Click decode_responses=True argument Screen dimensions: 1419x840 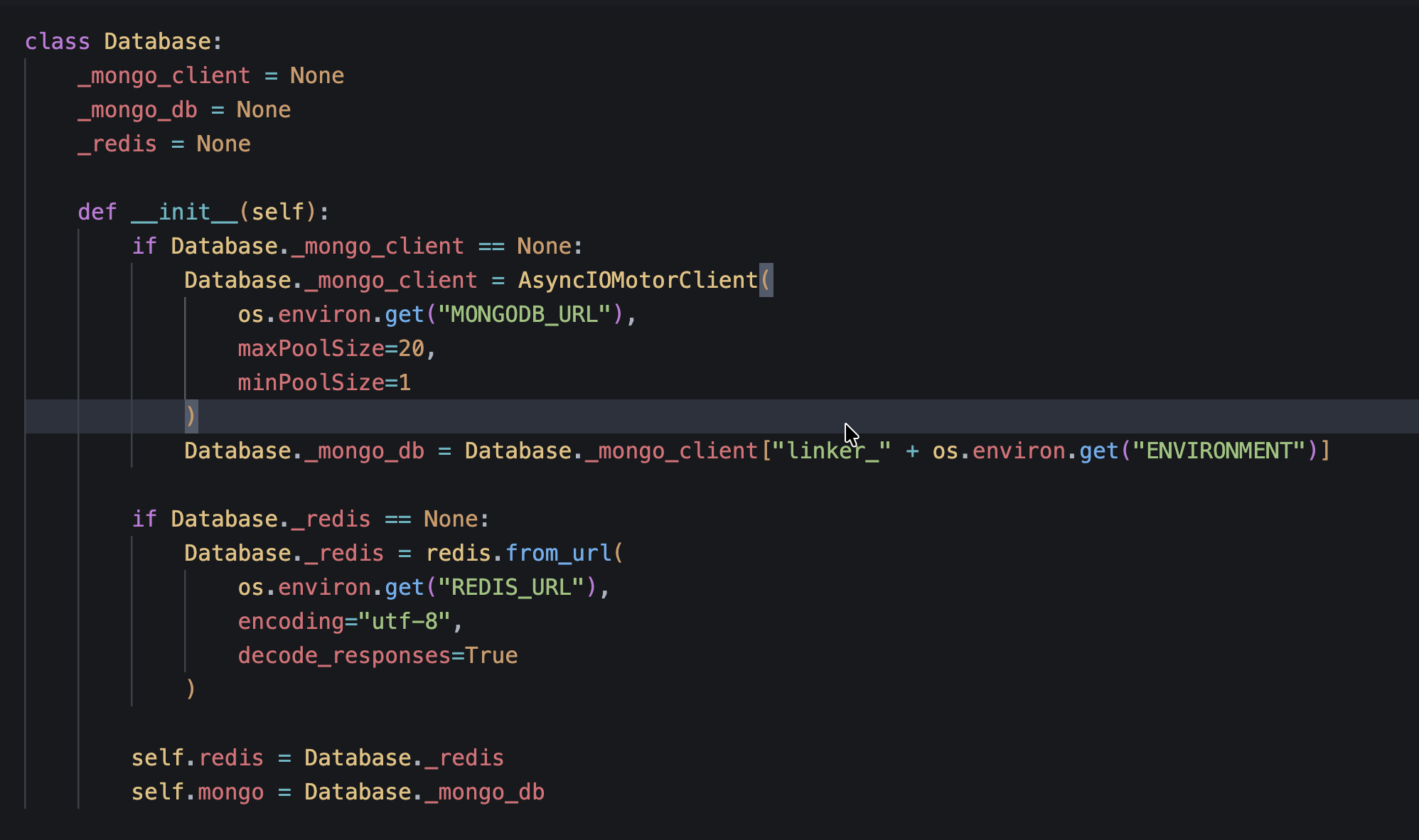click(377, 655)
